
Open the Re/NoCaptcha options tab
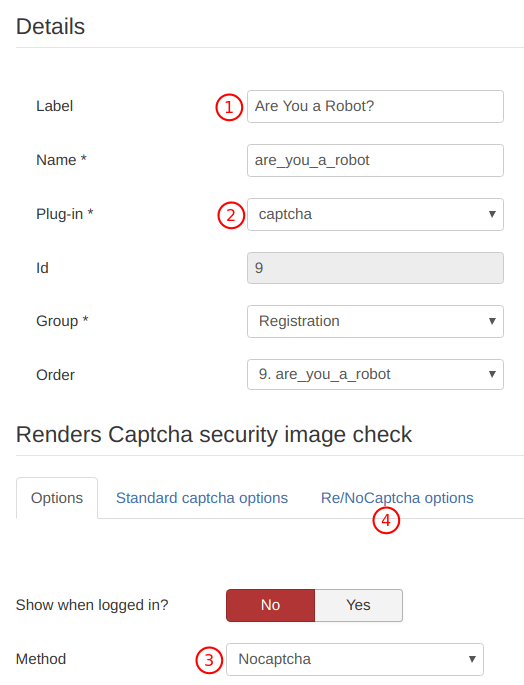click(x=397, y=498)
